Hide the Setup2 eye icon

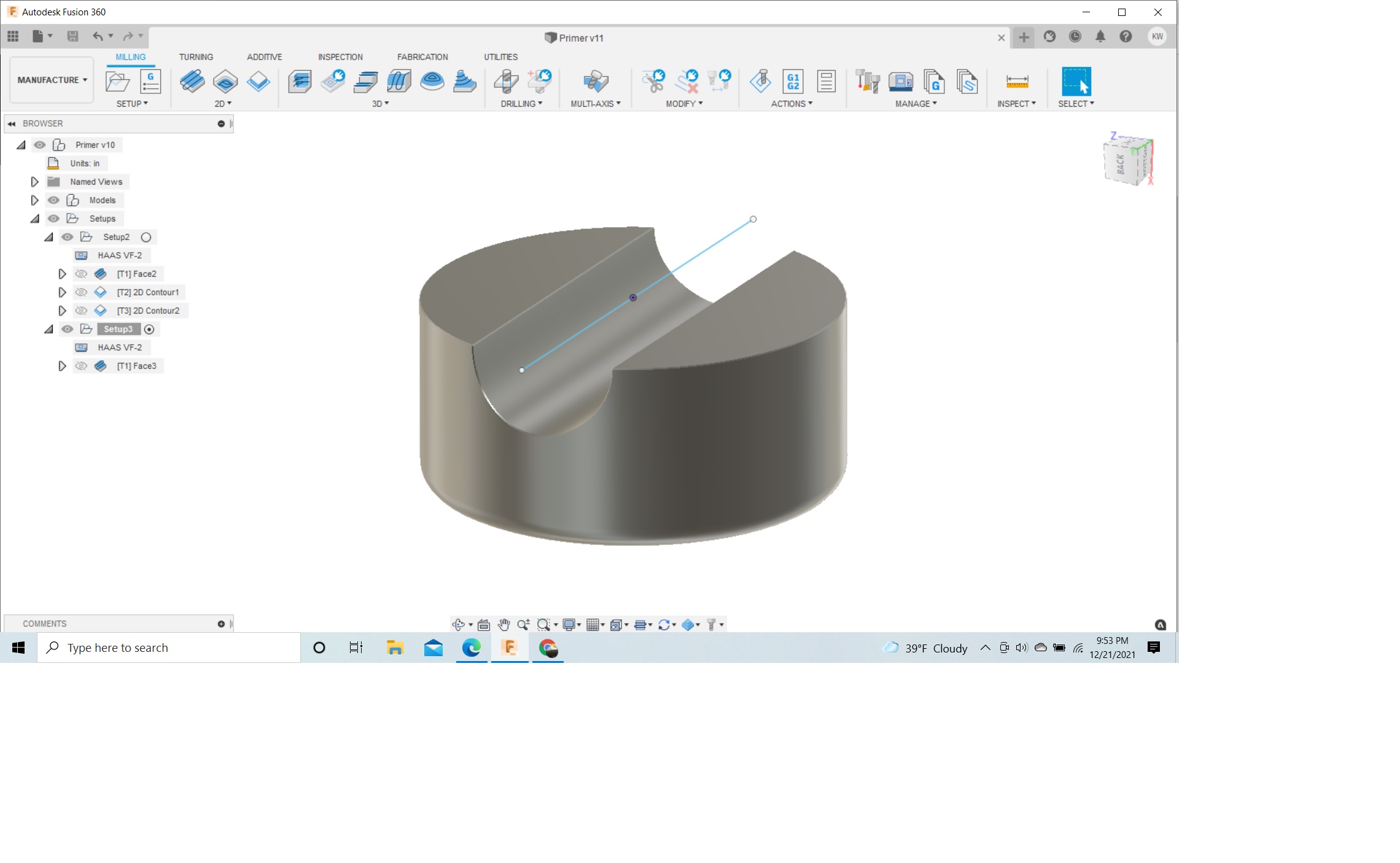tap(68, 237)
